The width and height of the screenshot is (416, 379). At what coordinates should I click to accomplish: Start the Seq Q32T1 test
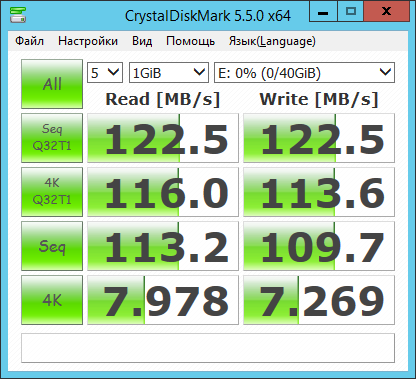(52, 138)
